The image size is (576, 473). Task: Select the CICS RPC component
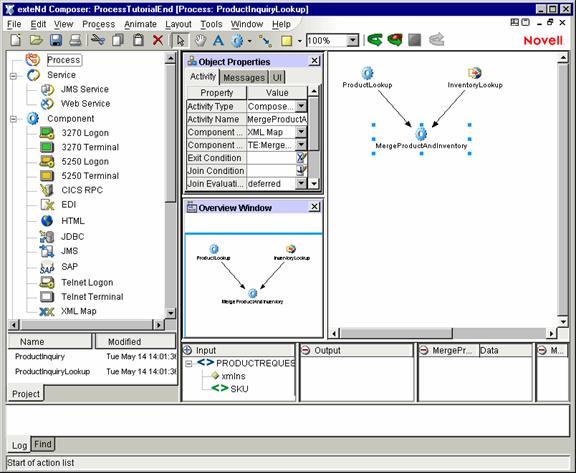click(x=82, y=190)
